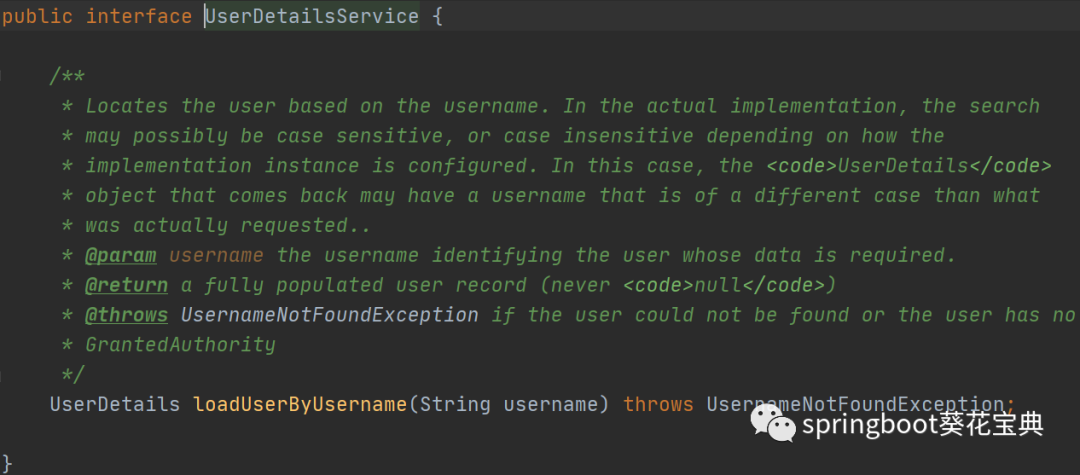Collapse the Javadoc comment at its opening line
The image size is (1080, 475).
[5, 76]
